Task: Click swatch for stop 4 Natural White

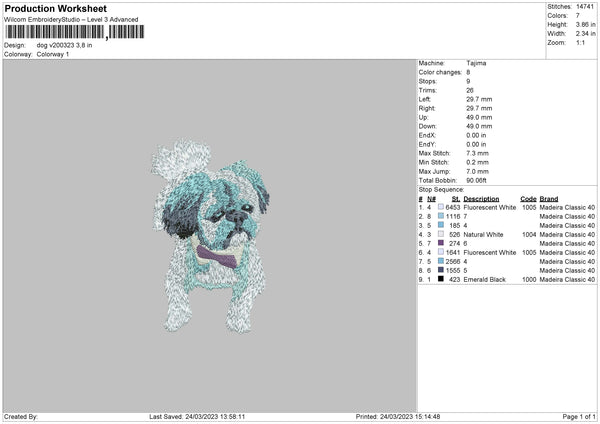Action: point(441,234)
